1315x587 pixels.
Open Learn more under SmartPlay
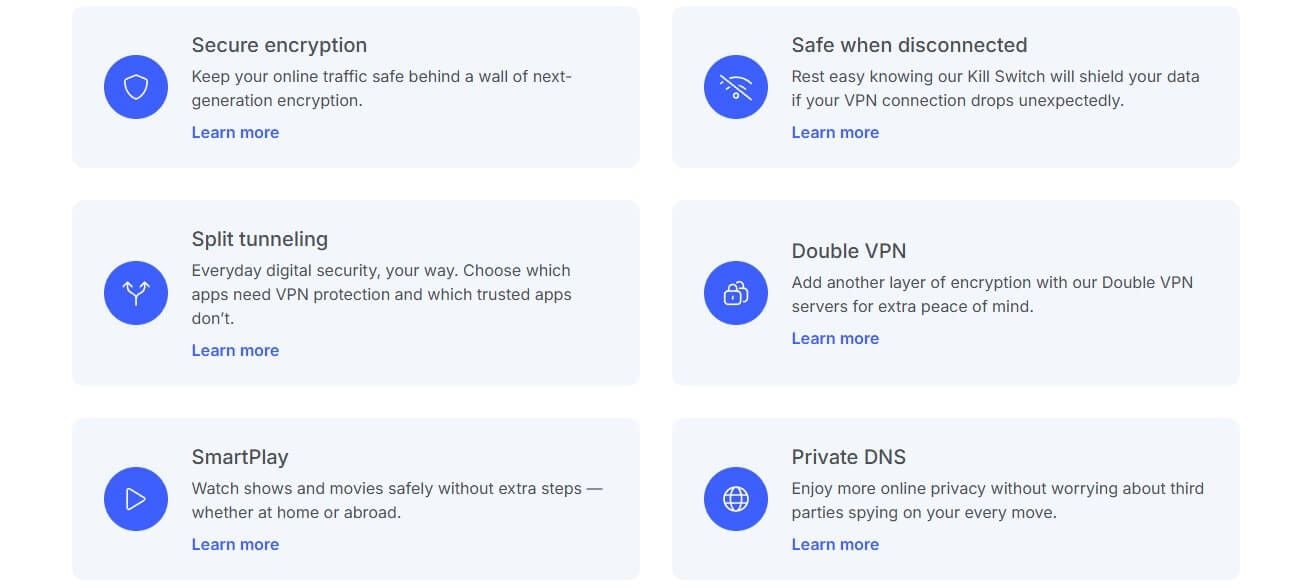coord(235,544)
